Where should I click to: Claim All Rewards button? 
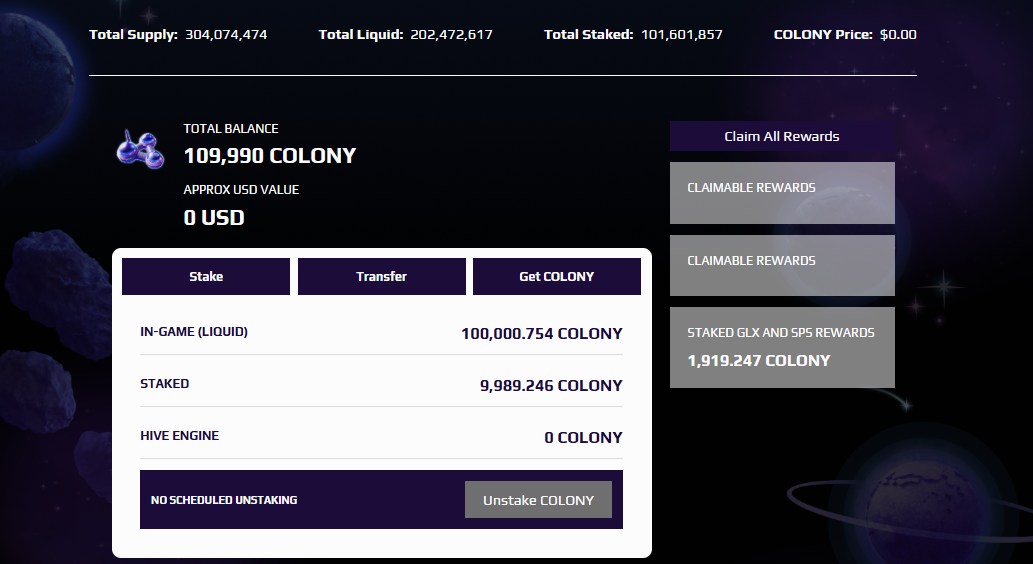[x=782, y=136]
